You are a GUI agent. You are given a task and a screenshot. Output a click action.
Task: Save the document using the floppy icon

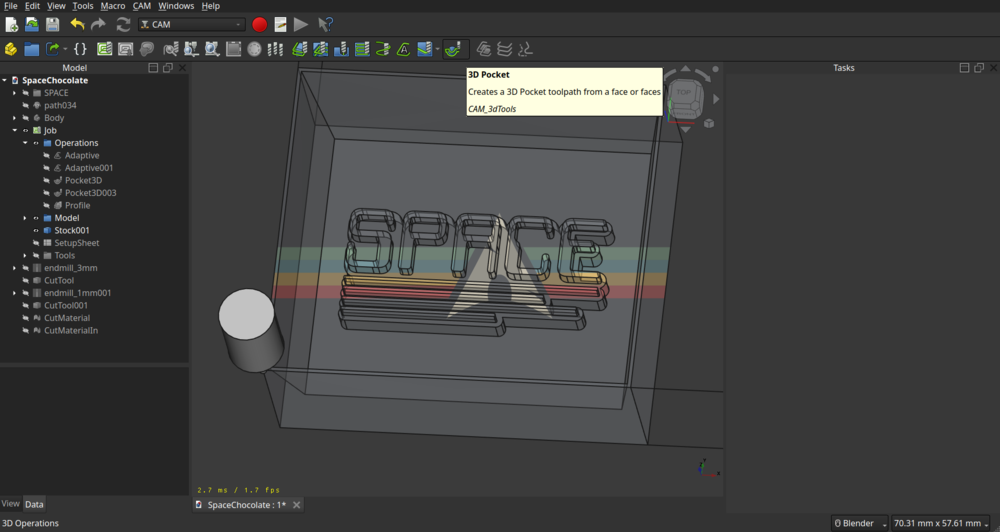[52, 24]
